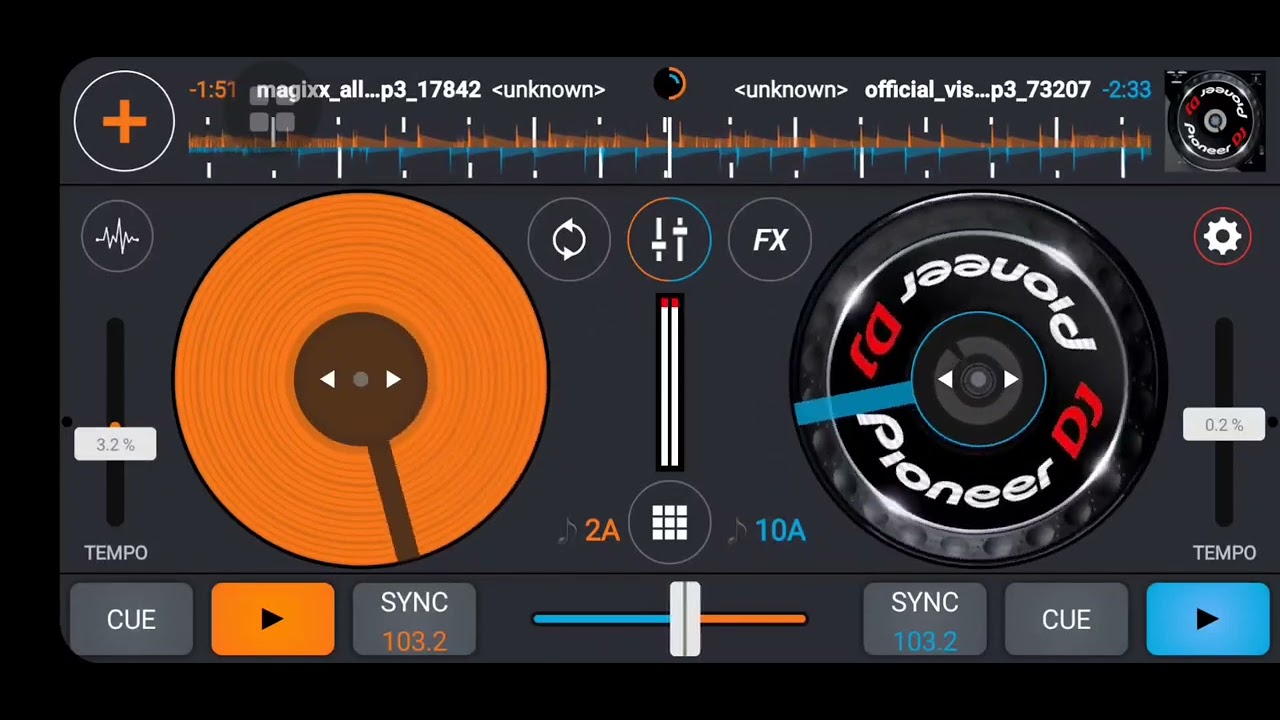The width and height of the screenshot is (1280, 720).
Task: Tap the Pioneer DJ right turntable platter
Action: click(x=978, y=379)
